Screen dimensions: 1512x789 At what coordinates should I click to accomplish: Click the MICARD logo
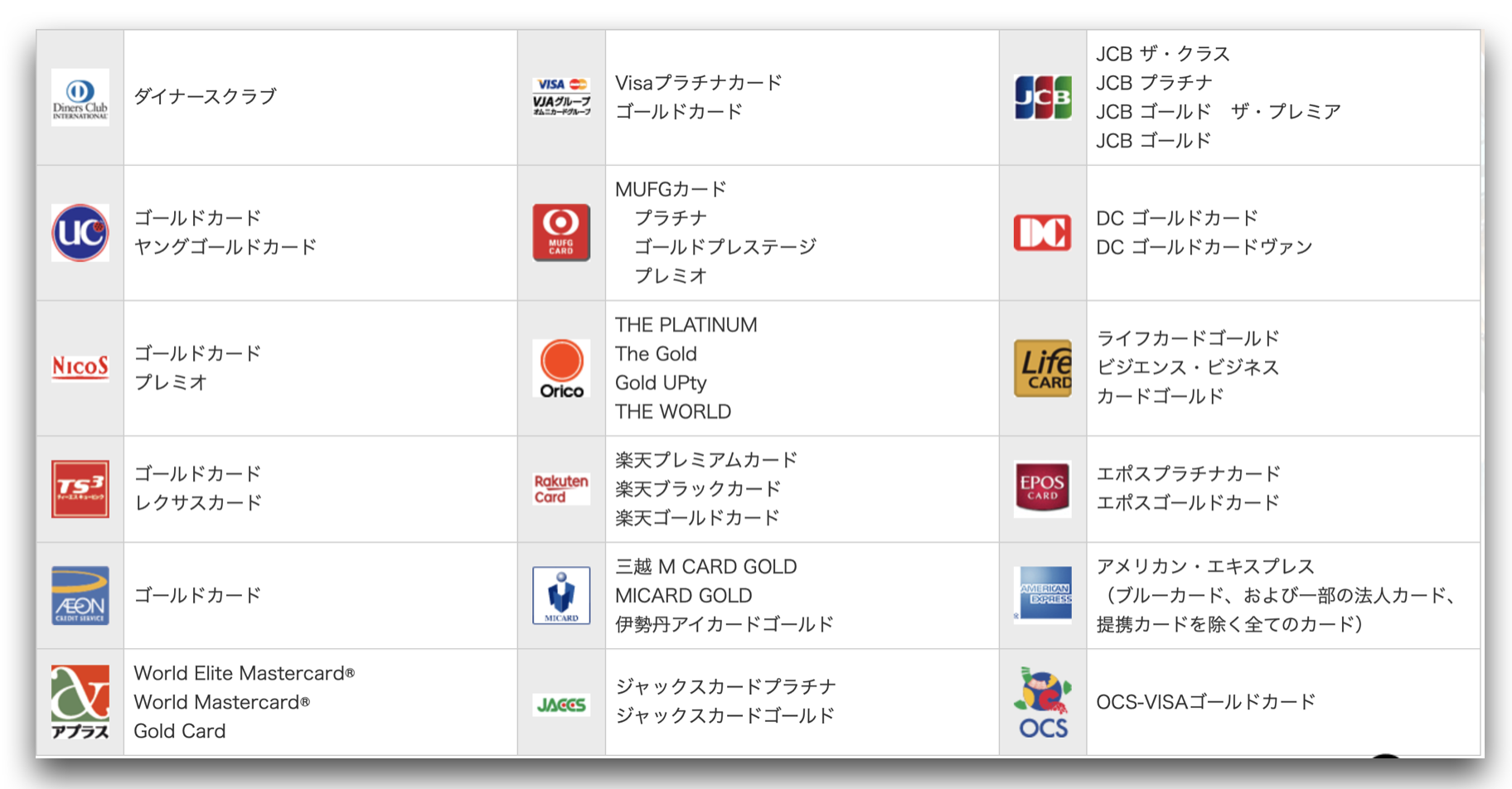coord(561,595)
